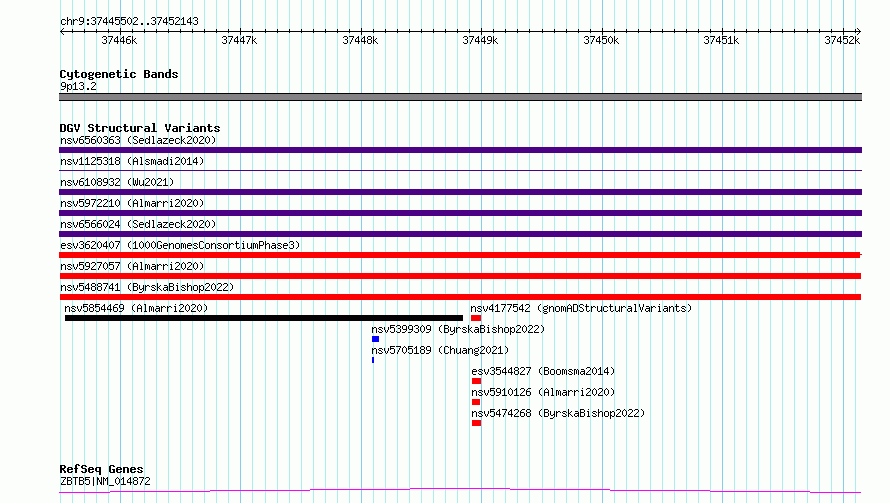Click the red bar under nsv5488741

tap(460, 297)
